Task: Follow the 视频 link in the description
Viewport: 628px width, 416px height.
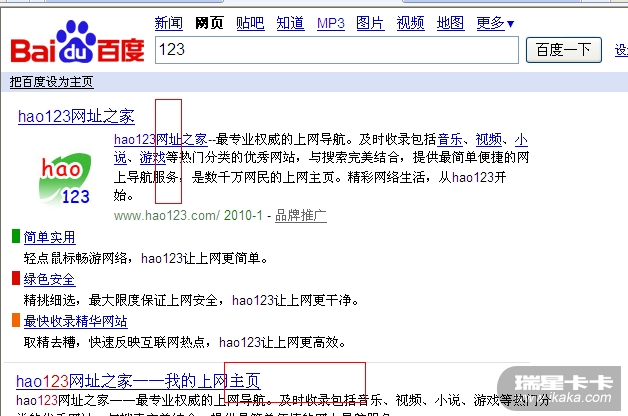Action: coord(489,139)
